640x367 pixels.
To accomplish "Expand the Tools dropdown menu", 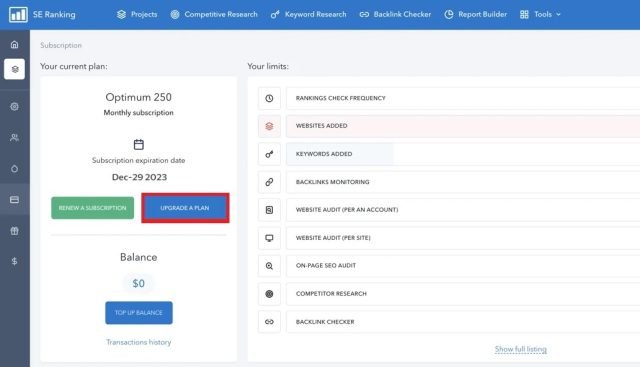I will pyautogui.click(x=540, y=14).
